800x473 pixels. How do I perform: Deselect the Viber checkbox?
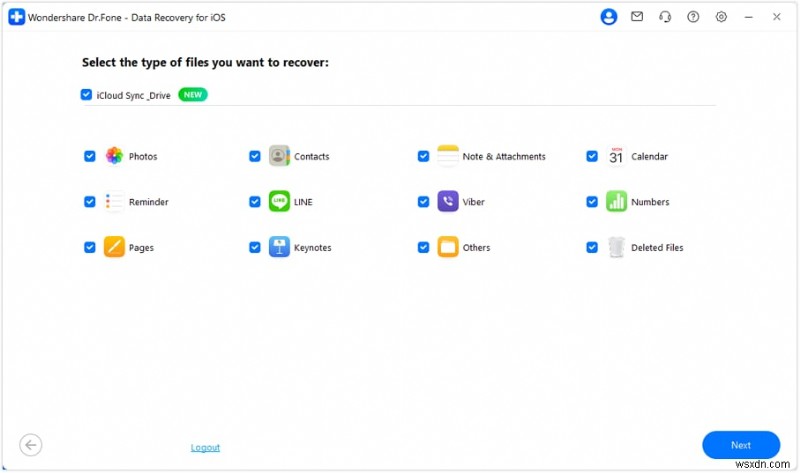423,202
